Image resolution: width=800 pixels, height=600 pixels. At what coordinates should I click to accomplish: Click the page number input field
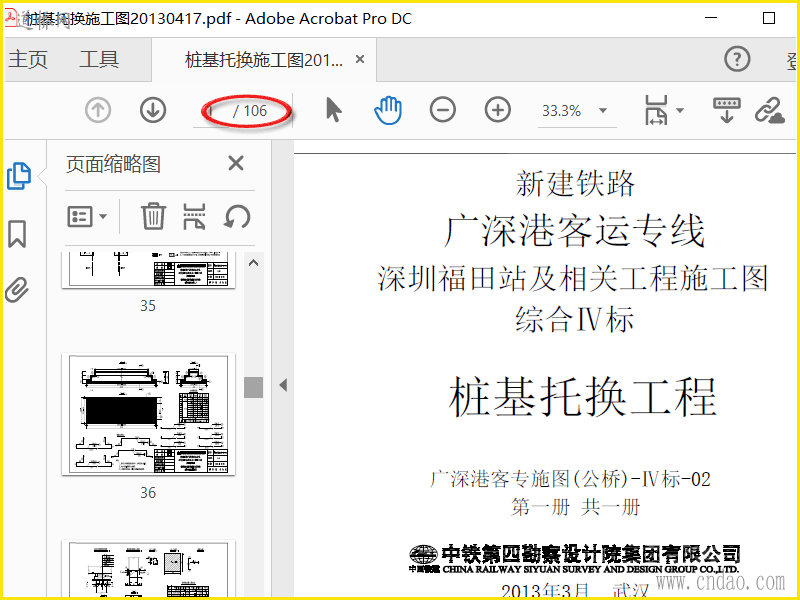coord(212,110)
